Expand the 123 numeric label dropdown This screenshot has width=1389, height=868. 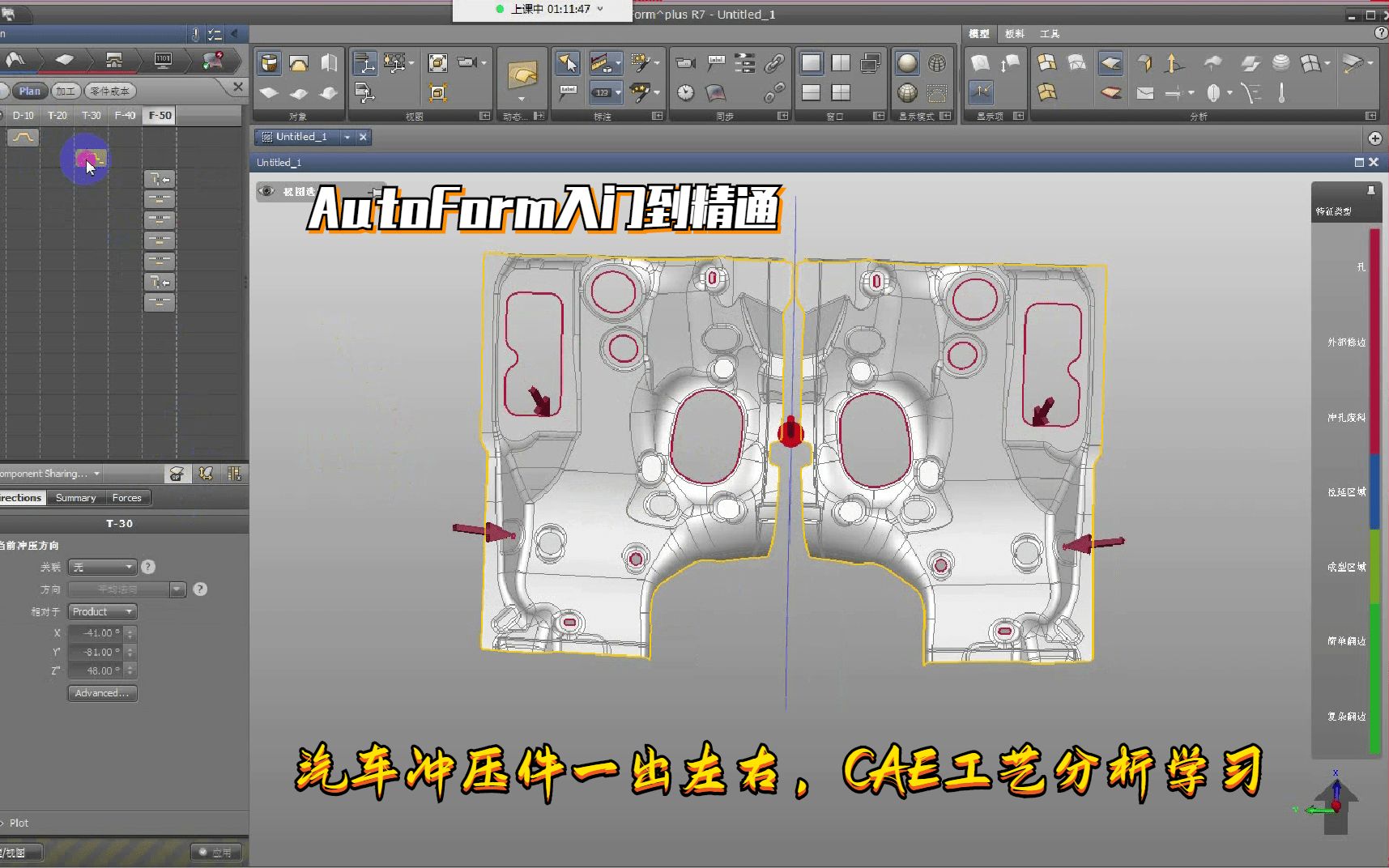coord(618,92)
